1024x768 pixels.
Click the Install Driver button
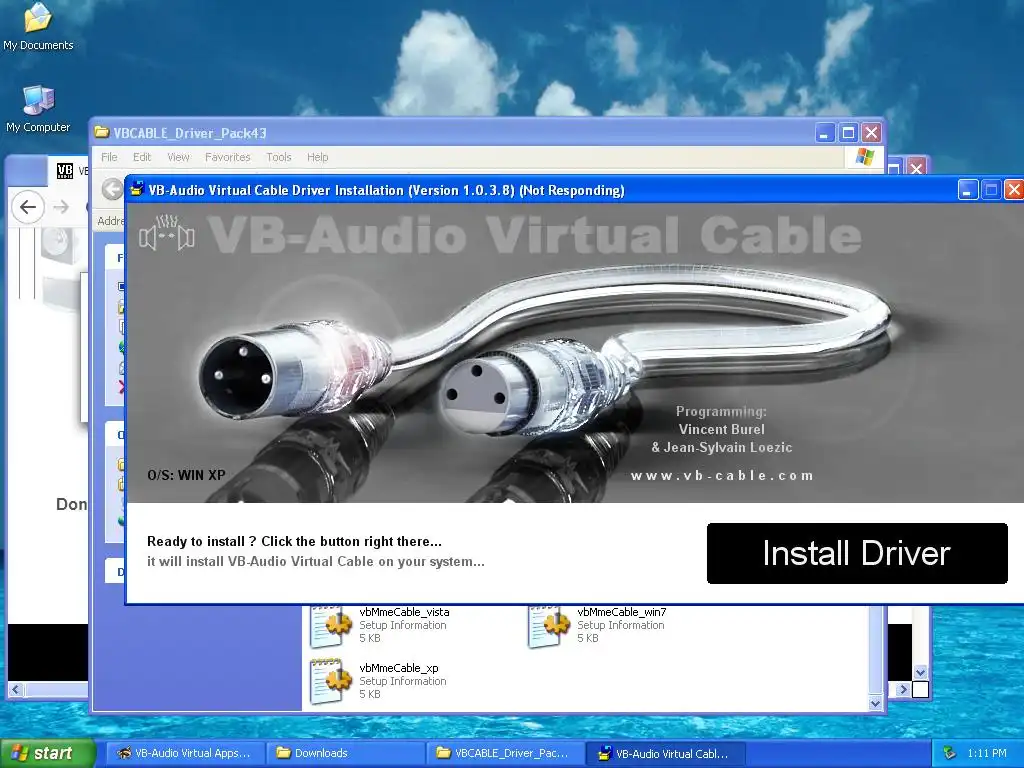click(857, 553)
